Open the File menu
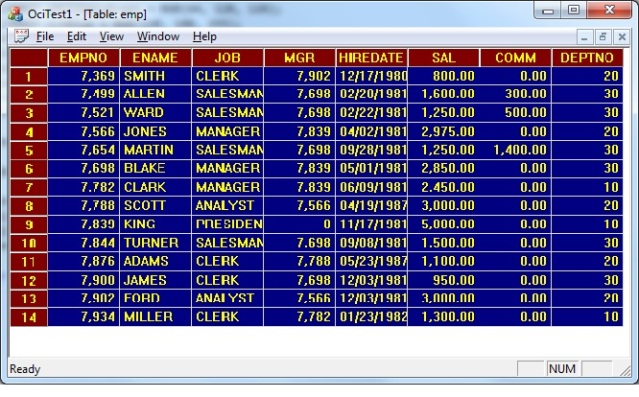 [x=45, y=37]
